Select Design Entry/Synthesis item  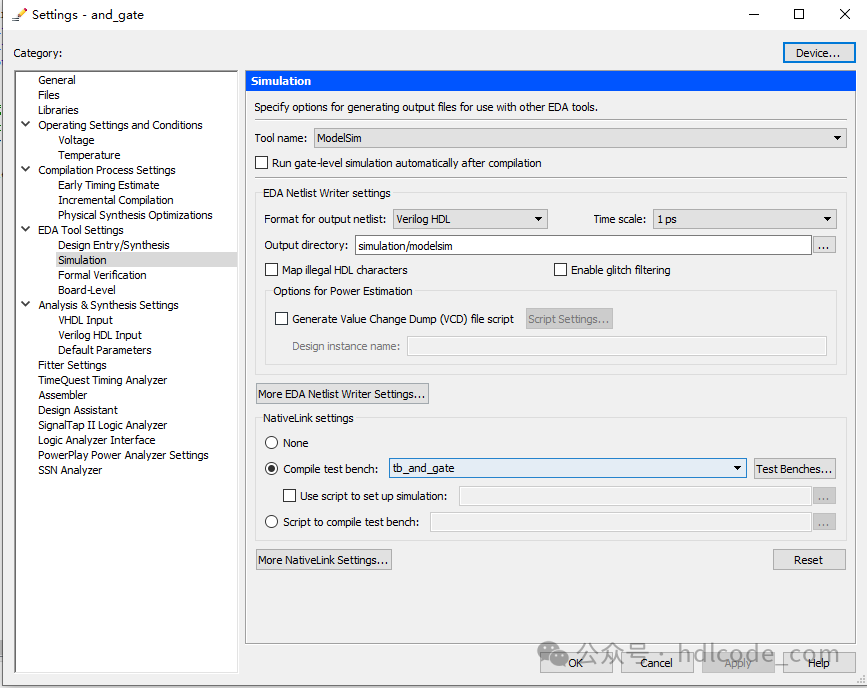point(114,245)
